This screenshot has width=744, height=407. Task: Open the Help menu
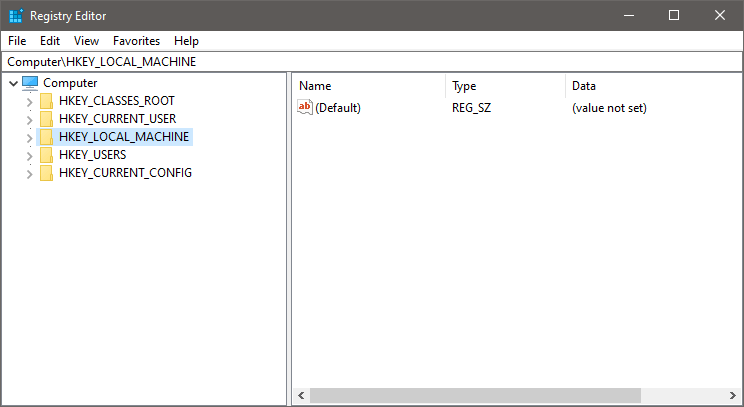(186, 41)
